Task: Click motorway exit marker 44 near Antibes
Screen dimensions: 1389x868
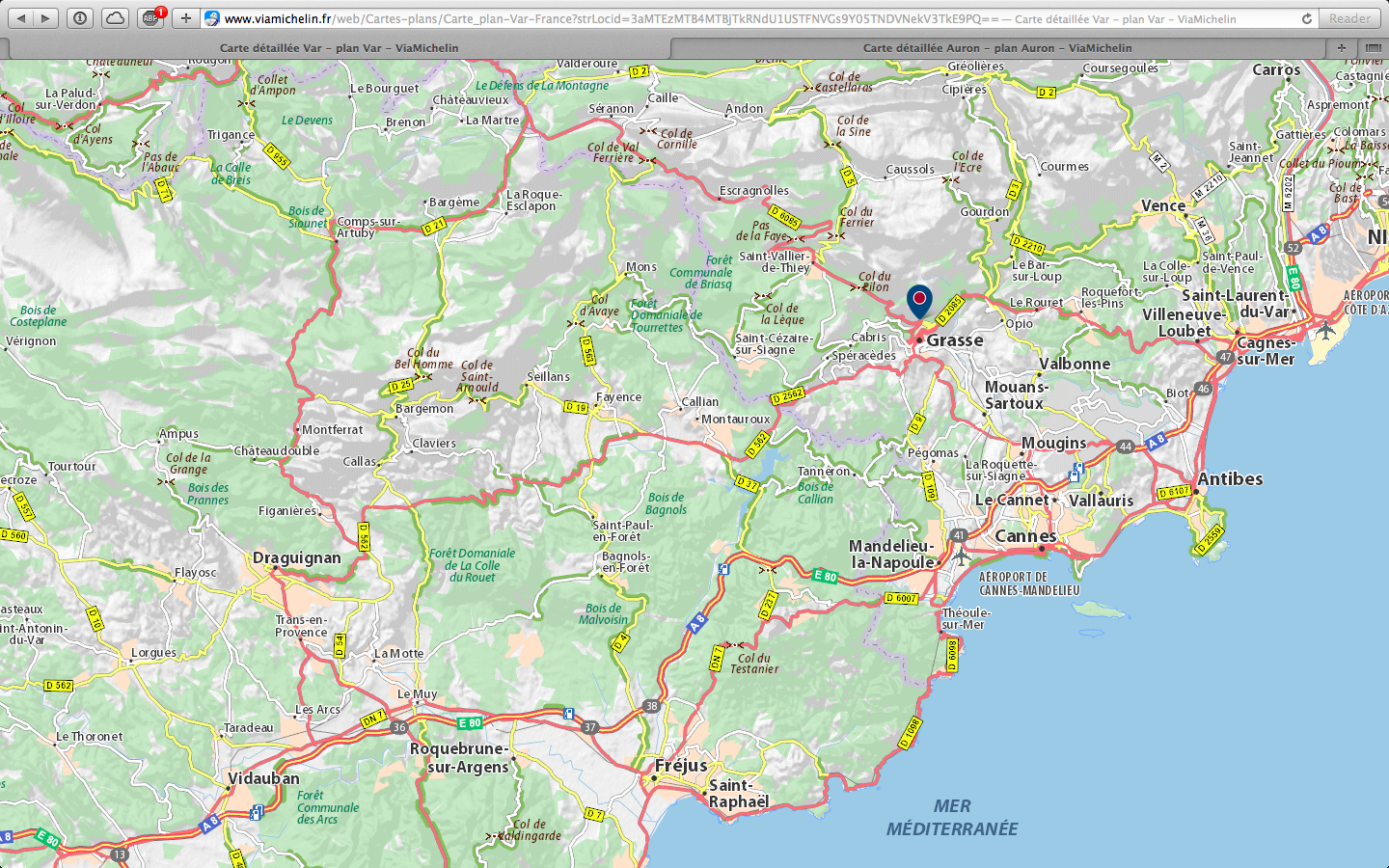Action: point(1125,447)
